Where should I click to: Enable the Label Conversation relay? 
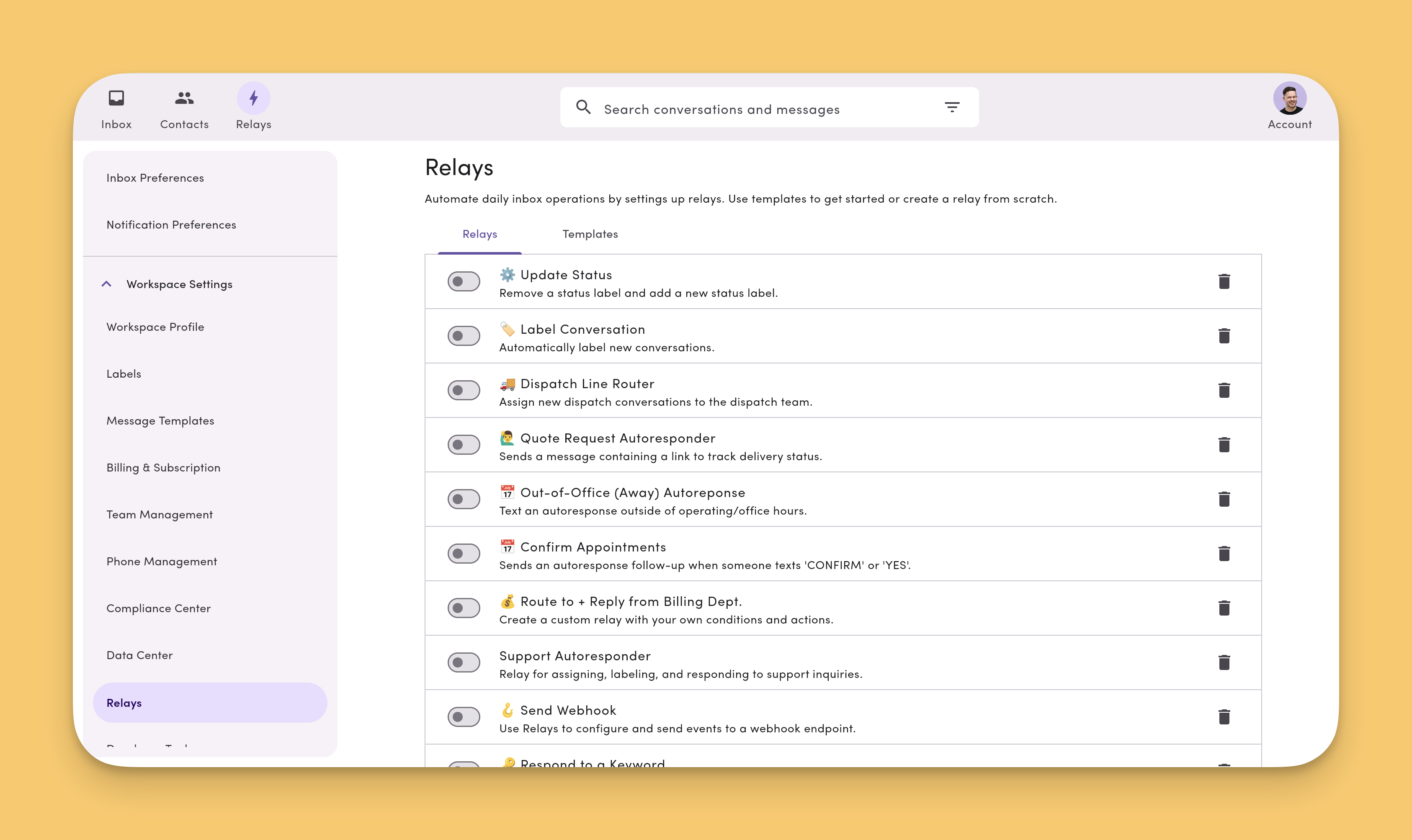tap(464, 336)
